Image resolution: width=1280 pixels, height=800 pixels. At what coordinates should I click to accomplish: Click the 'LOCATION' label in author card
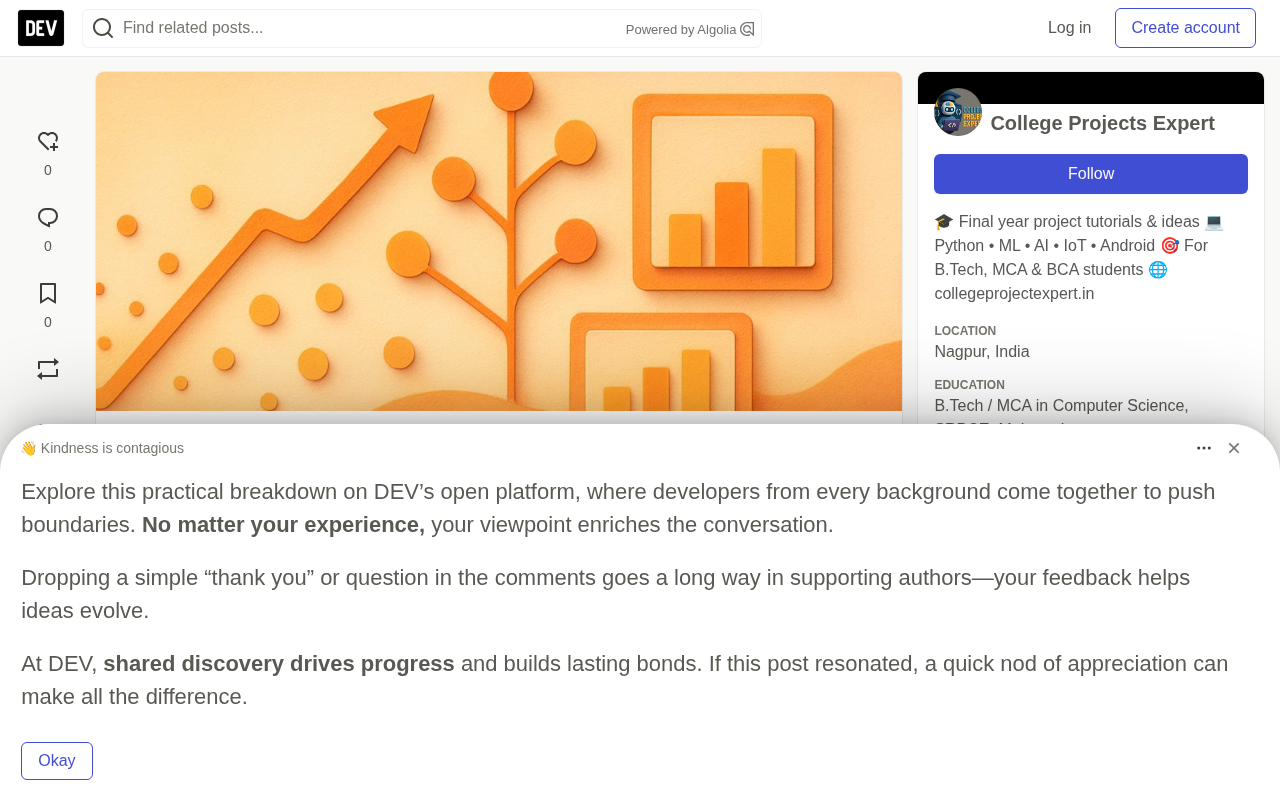[x=965, y=331]
